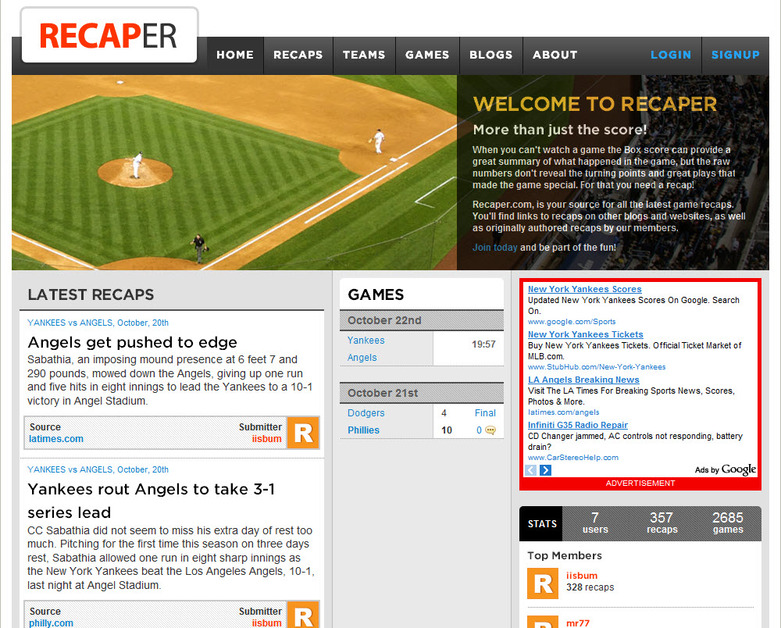The image size is (781, 628).
Task: Open Yankees team in October 22nd game
Action: pyautogui.click(x=366, y=340)
